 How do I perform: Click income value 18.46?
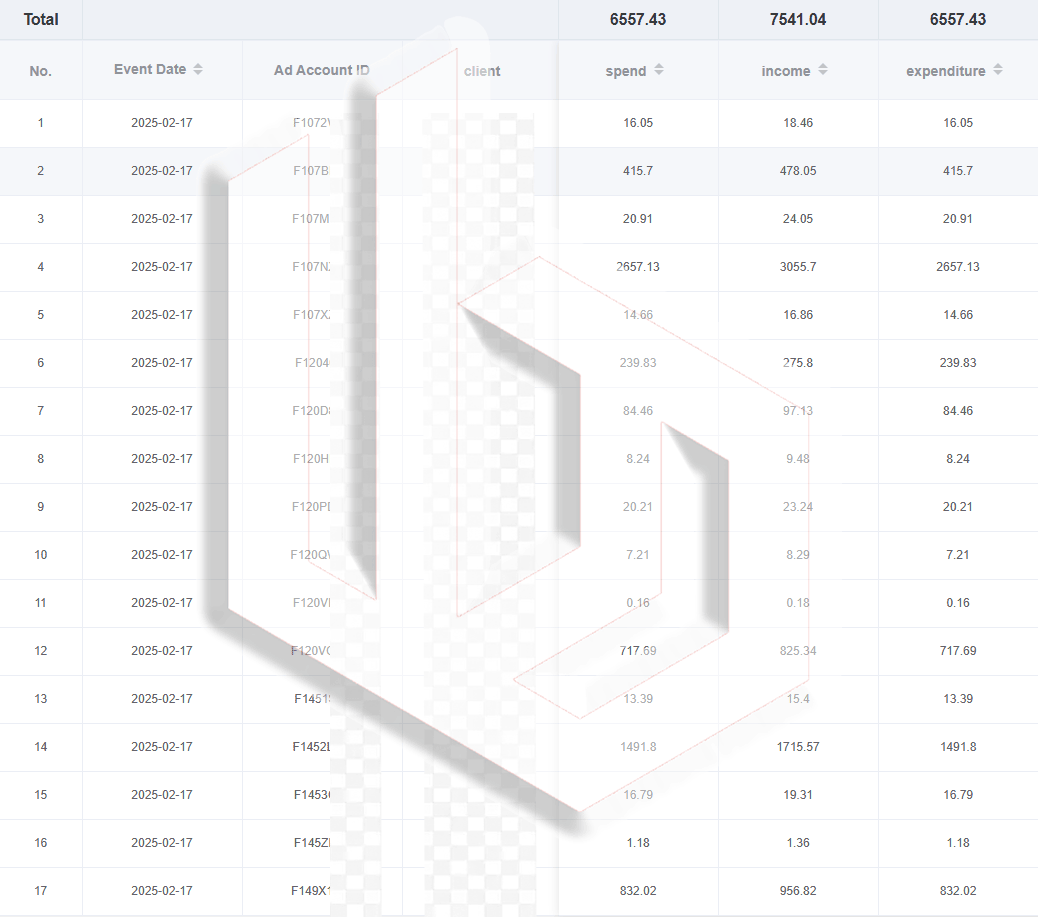pyautogui.click(x=798, y=122)
